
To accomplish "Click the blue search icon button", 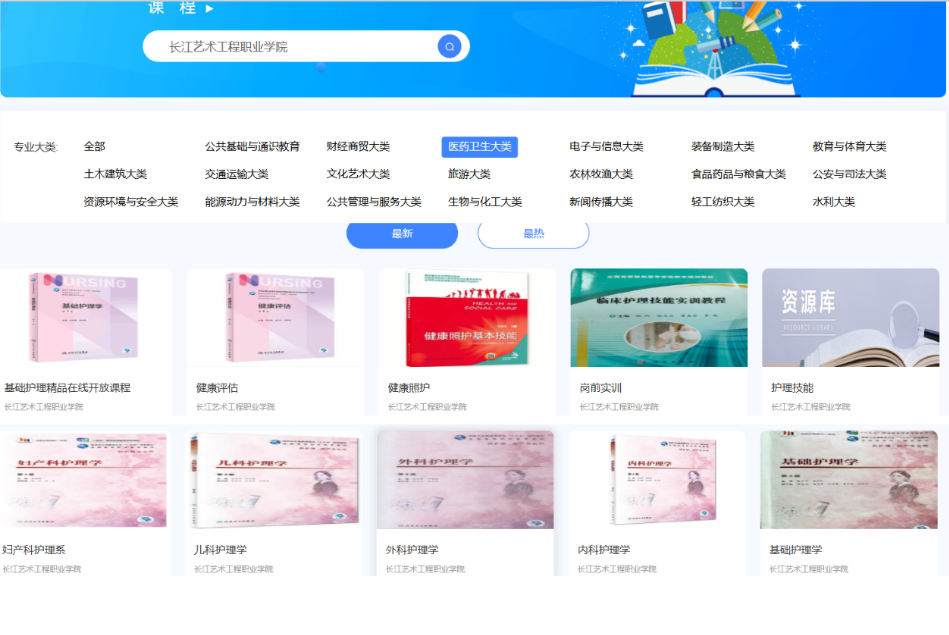I will tap(449, 47).
